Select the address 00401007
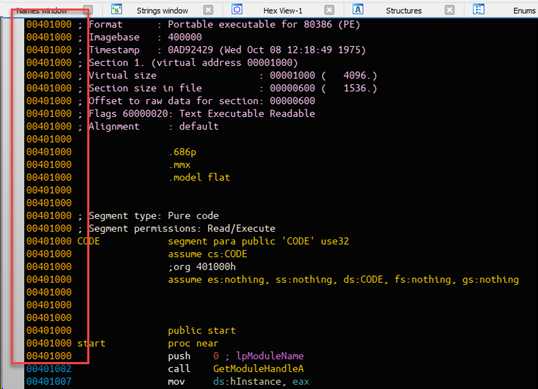 [49, 381]
